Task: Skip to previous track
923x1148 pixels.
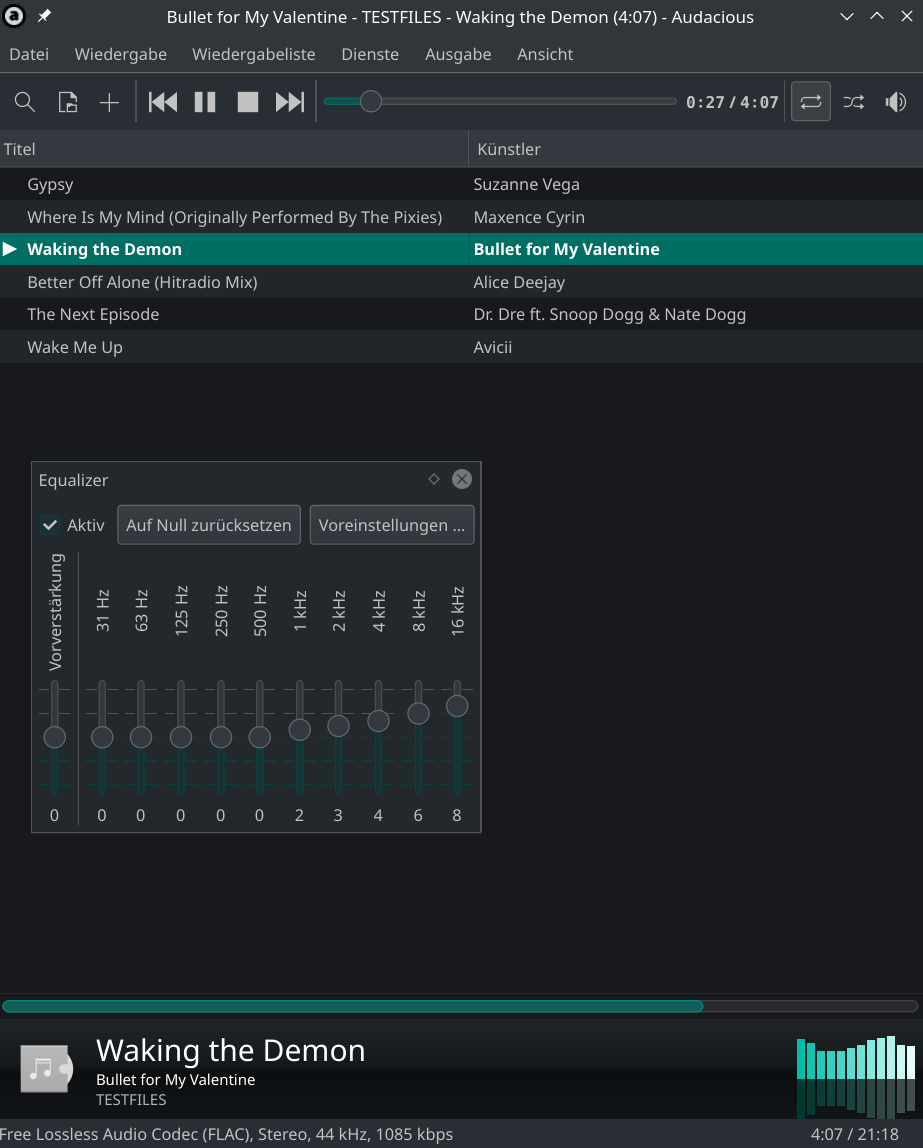Action: pyautogui.click(x=162, y=102)
